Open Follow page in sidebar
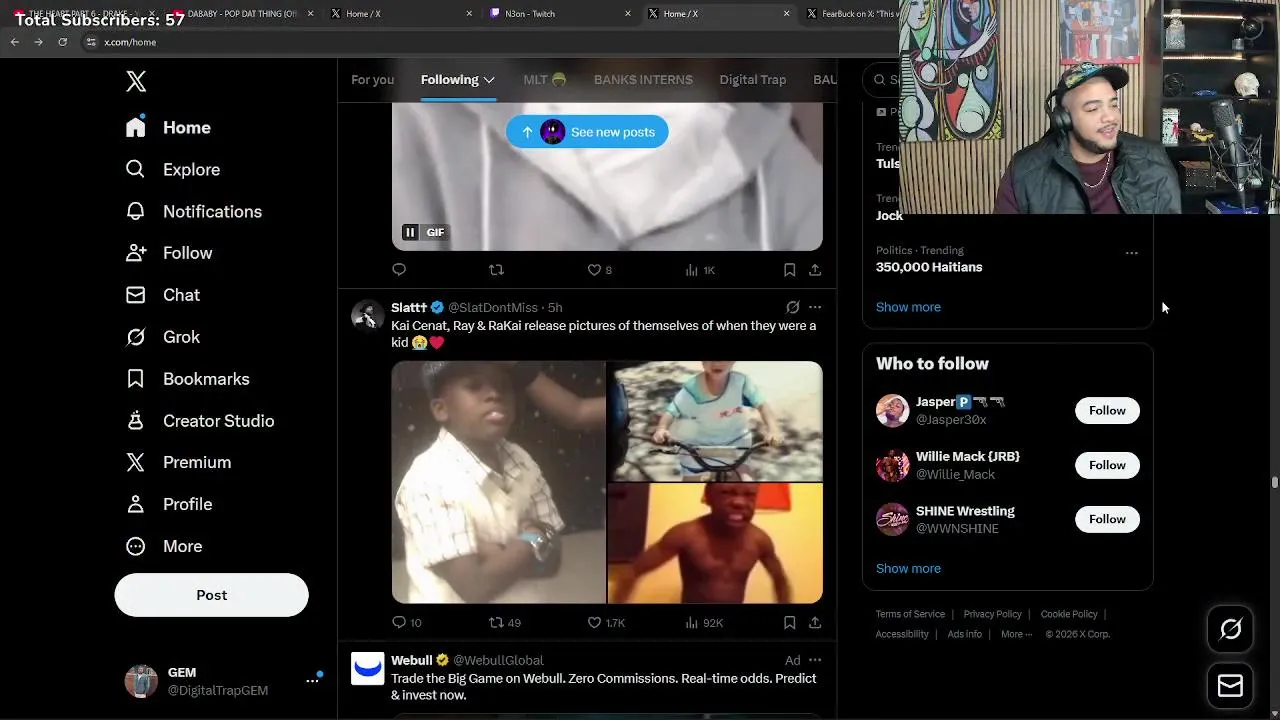 pyautogui.click(x=168, y=253)
